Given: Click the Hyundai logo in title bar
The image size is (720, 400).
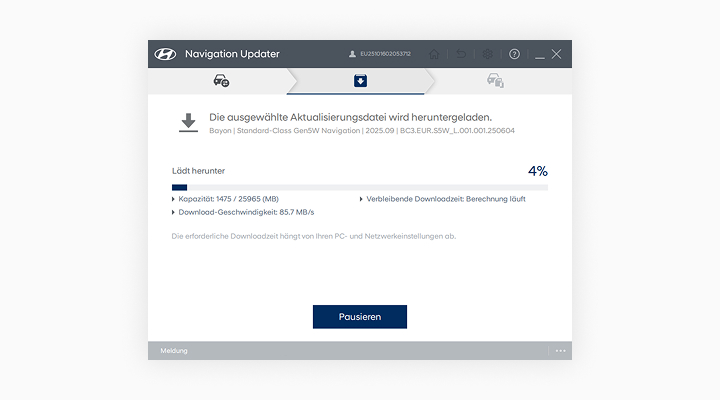Looking at the screenshot, I should [x=165, y=54].
